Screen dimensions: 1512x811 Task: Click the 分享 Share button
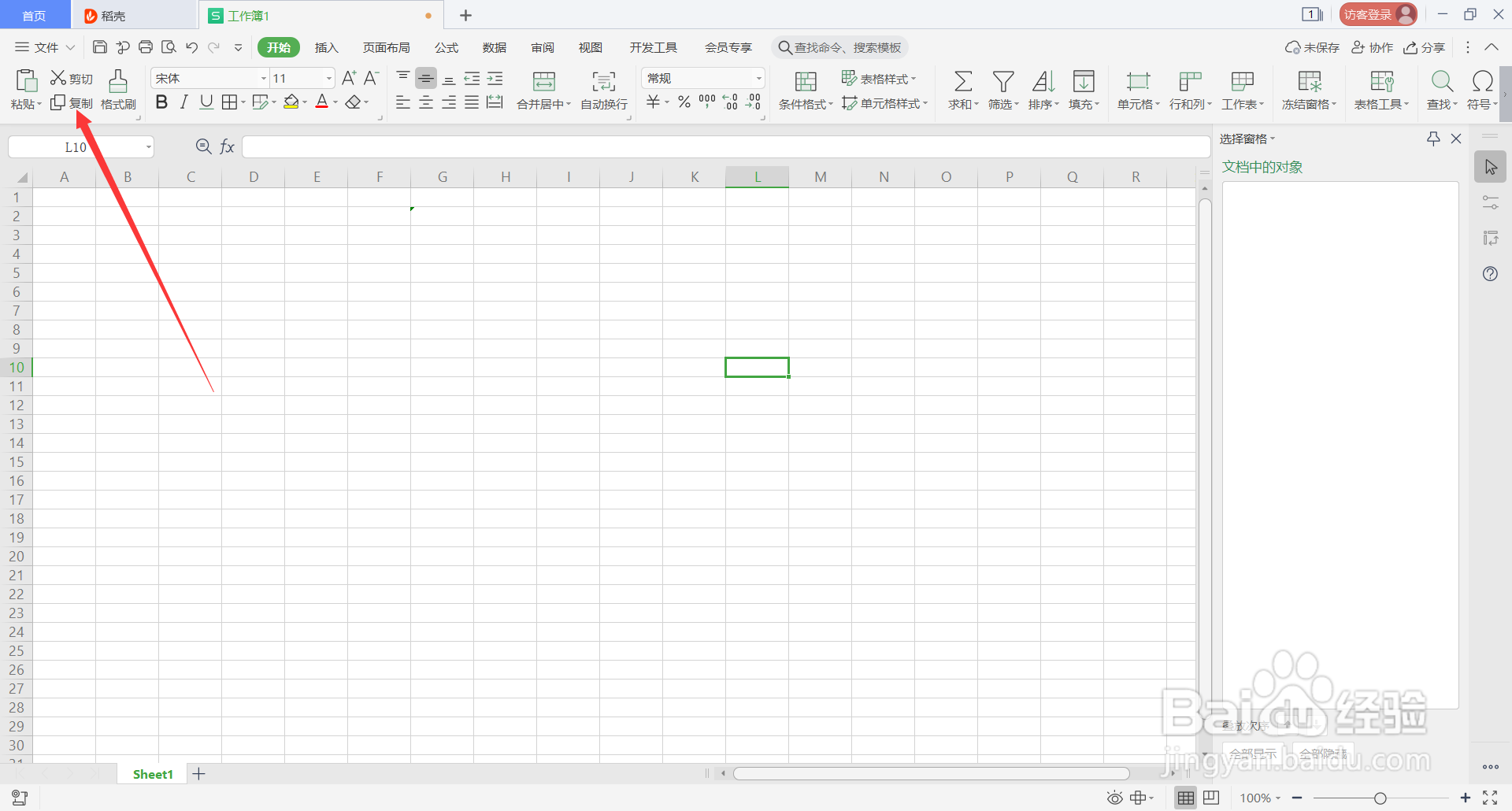pos(1425,48)
